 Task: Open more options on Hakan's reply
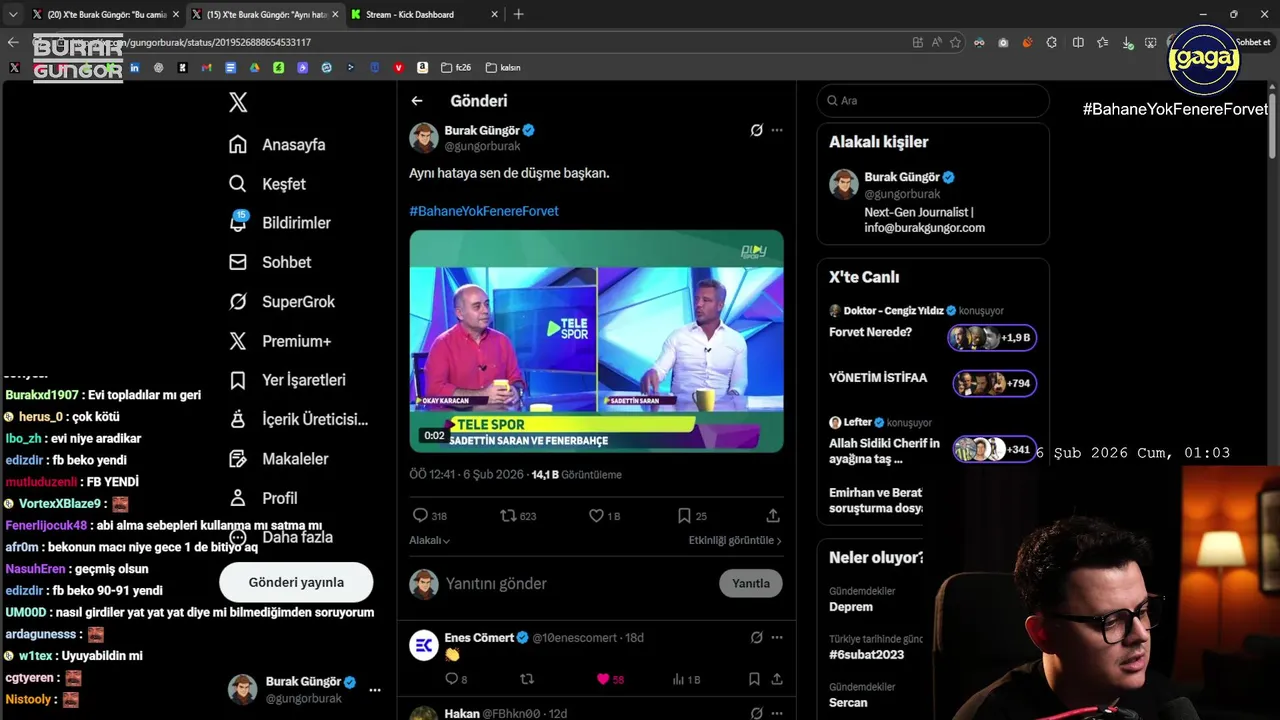coord(777,713)
